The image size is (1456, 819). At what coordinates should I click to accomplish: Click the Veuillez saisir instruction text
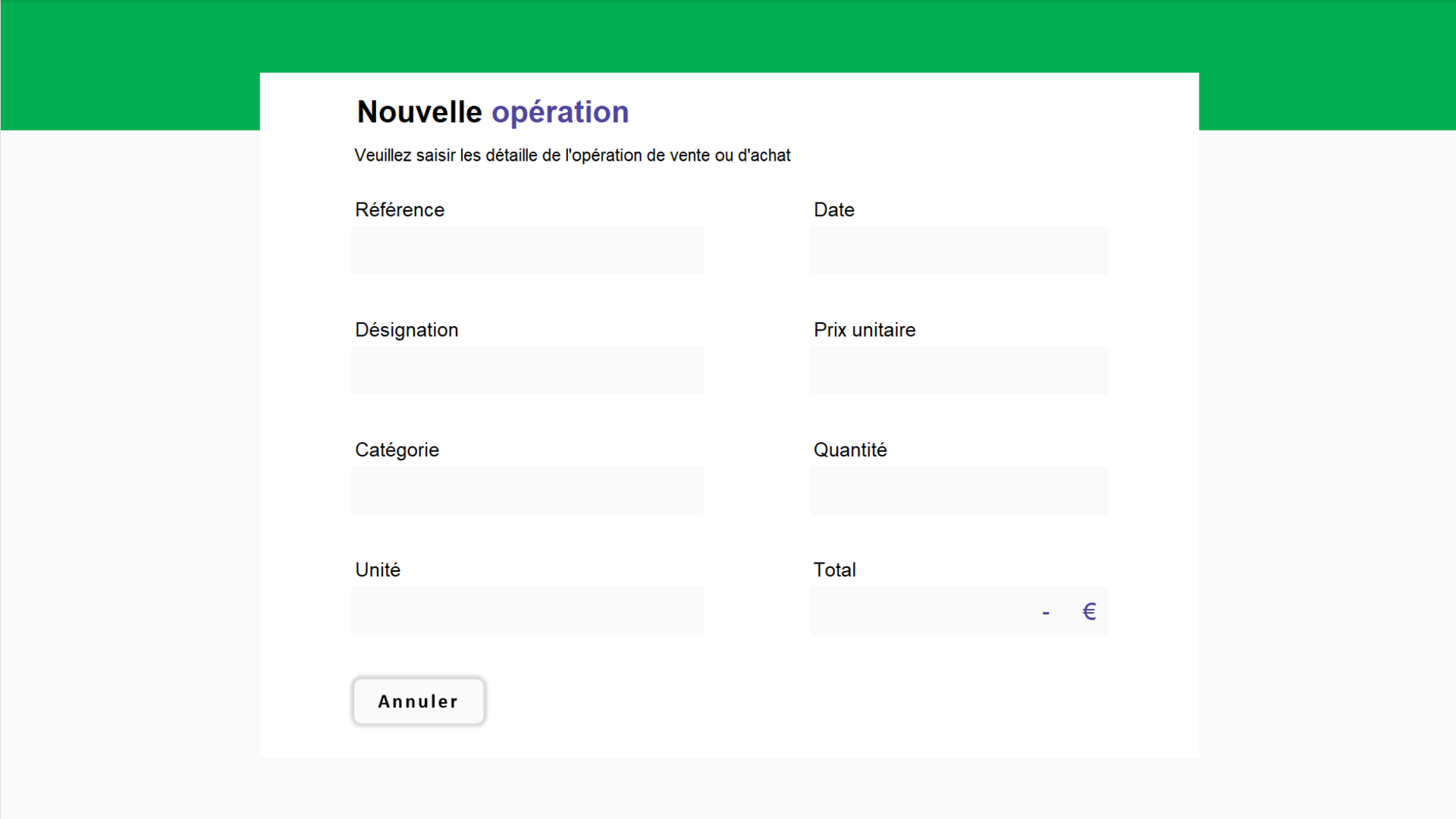coord(572,155)
